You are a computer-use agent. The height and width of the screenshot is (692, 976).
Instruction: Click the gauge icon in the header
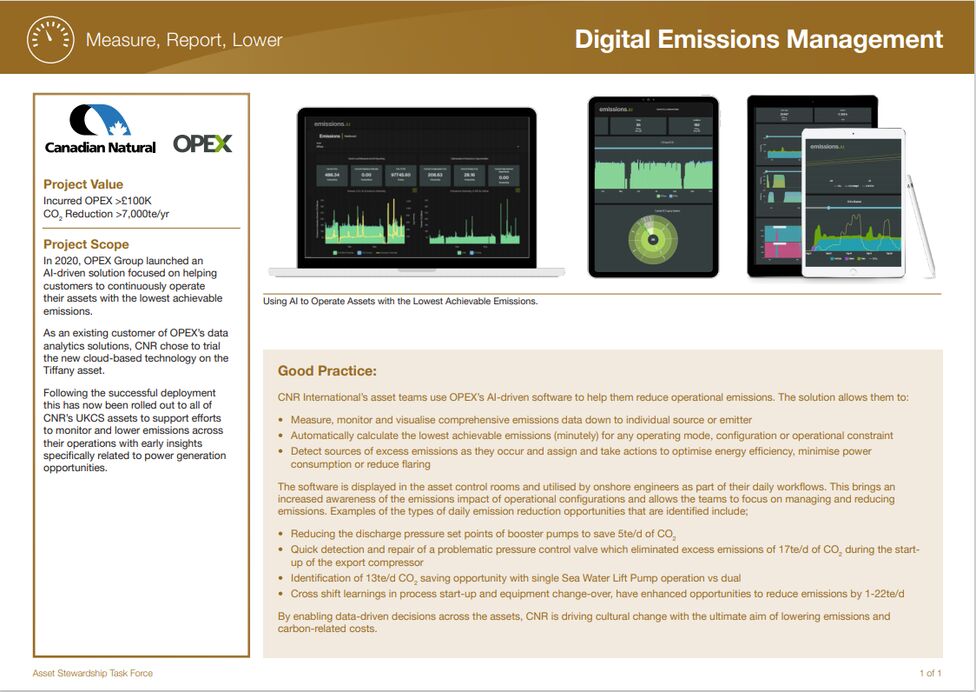point(50,40)
